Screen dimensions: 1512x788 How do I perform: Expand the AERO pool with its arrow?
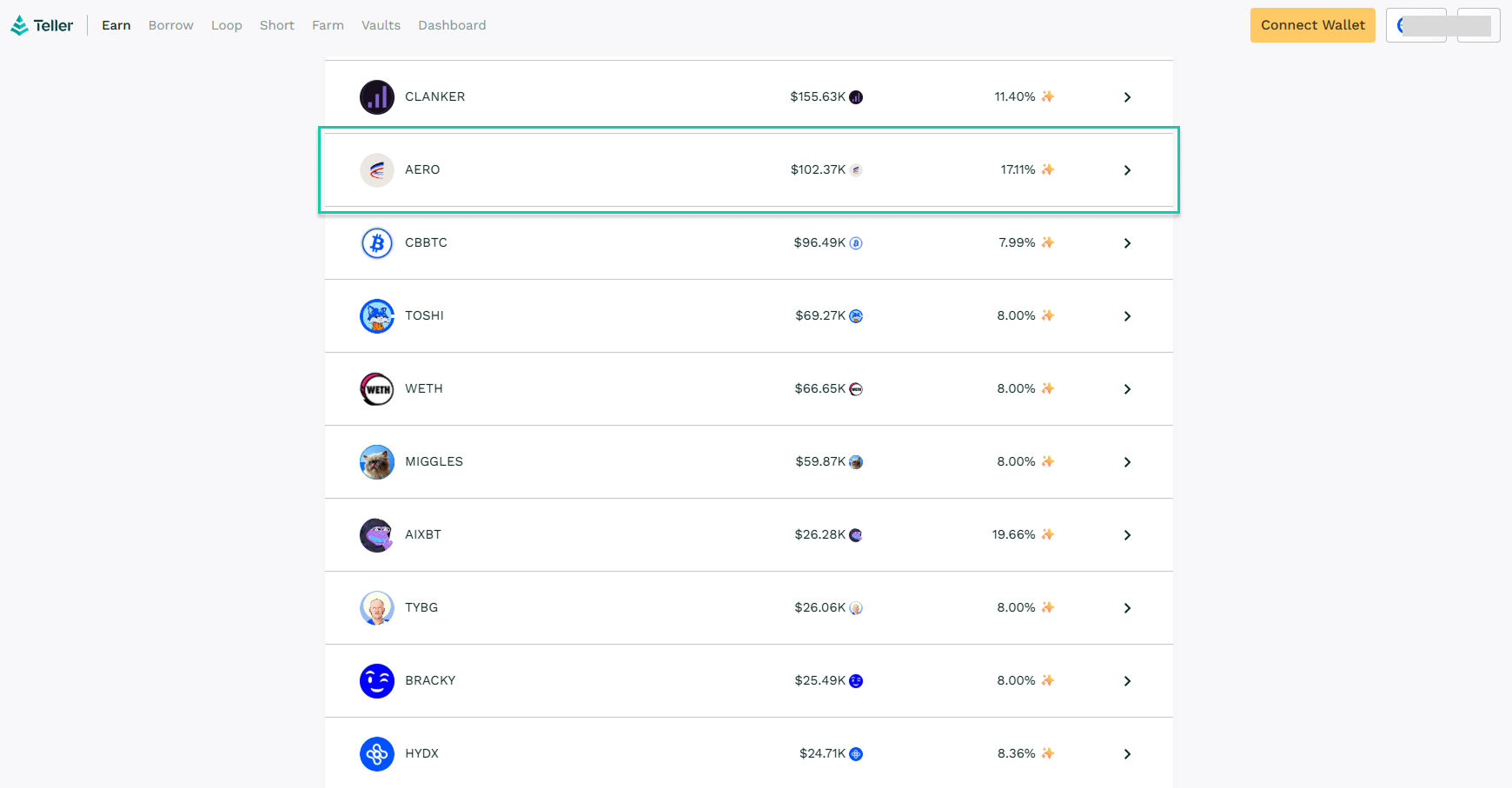click(x=1127, y=170)
